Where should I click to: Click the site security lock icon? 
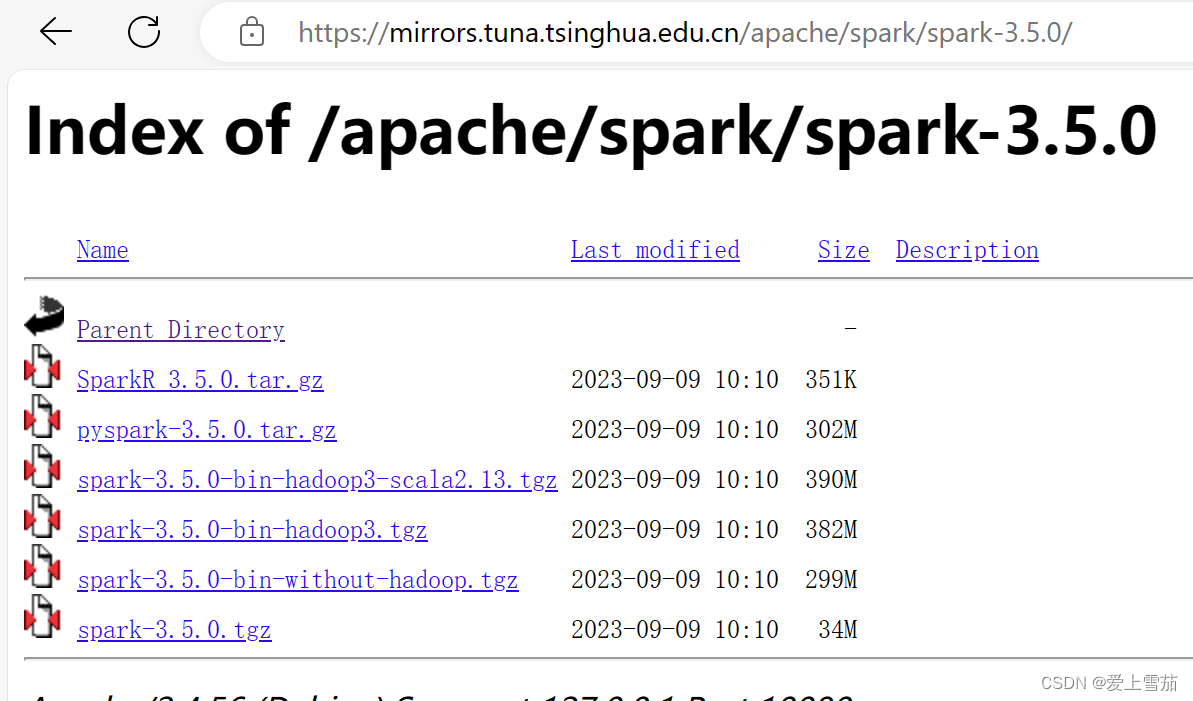pyautogui.click(x=251, y=32)
